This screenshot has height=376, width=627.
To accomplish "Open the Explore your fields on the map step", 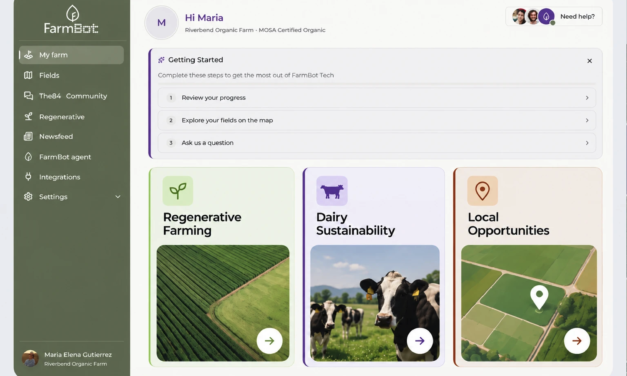I will click(x=377, y=120).
